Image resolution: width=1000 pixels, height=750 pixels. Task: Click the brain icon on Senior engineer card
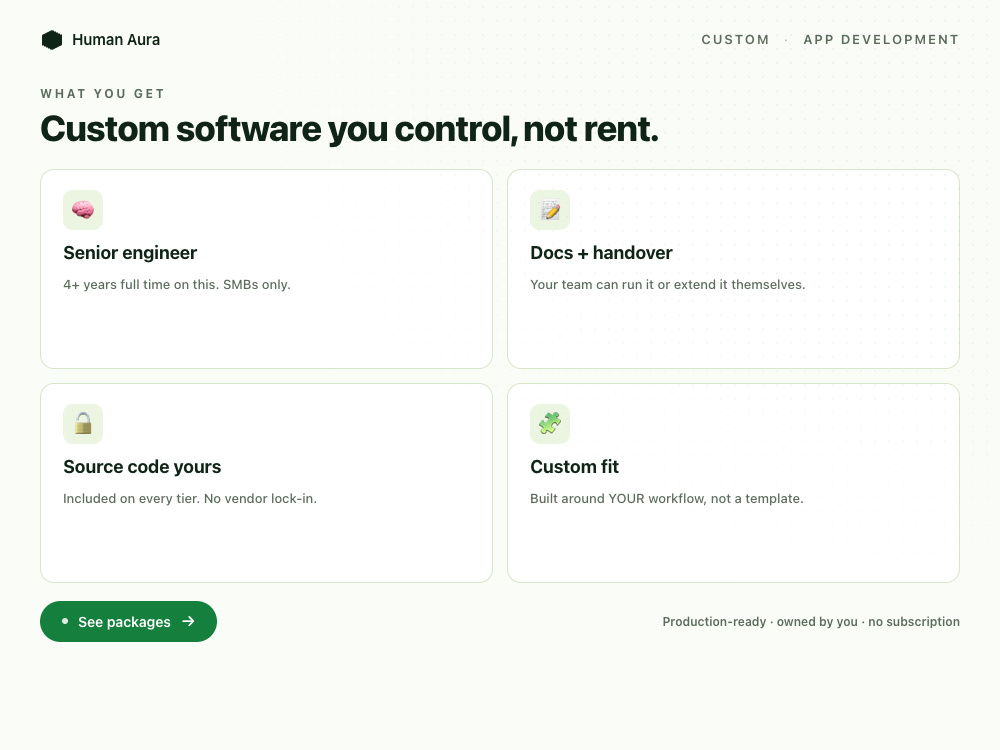click(83, 210)
